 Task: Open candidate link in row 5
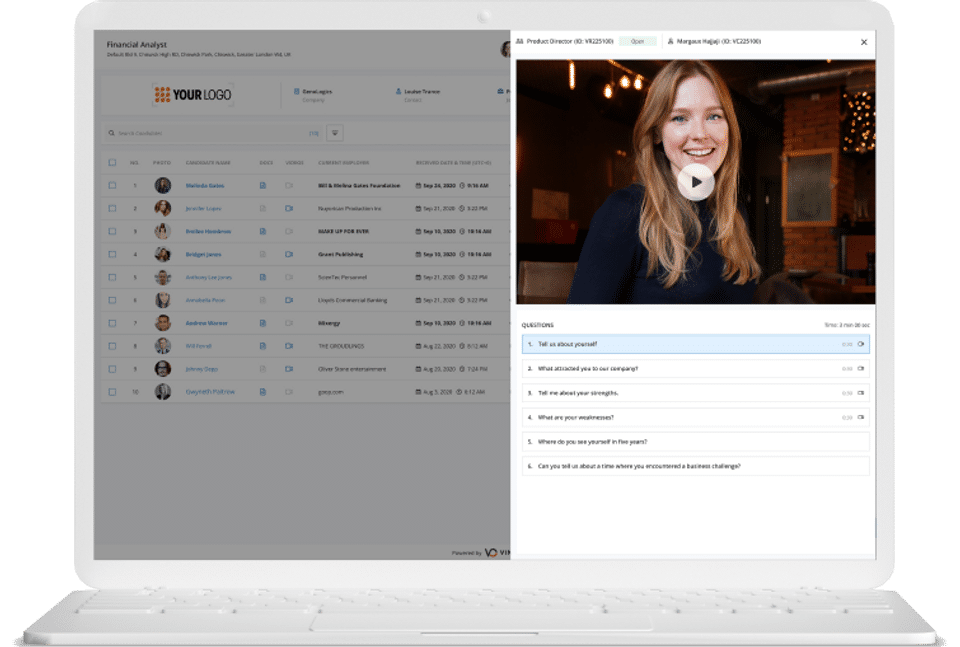tap(209, 277)
